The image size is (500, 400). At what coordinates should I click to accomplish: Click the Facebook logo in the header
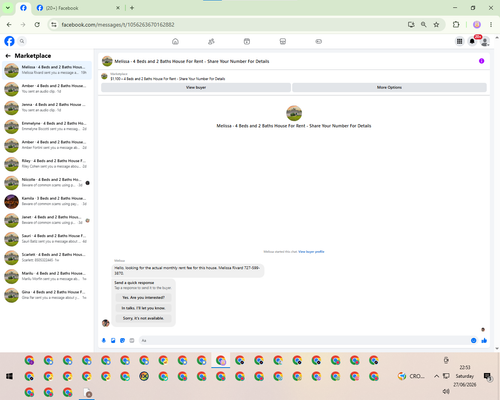click(x=9, y=41)
